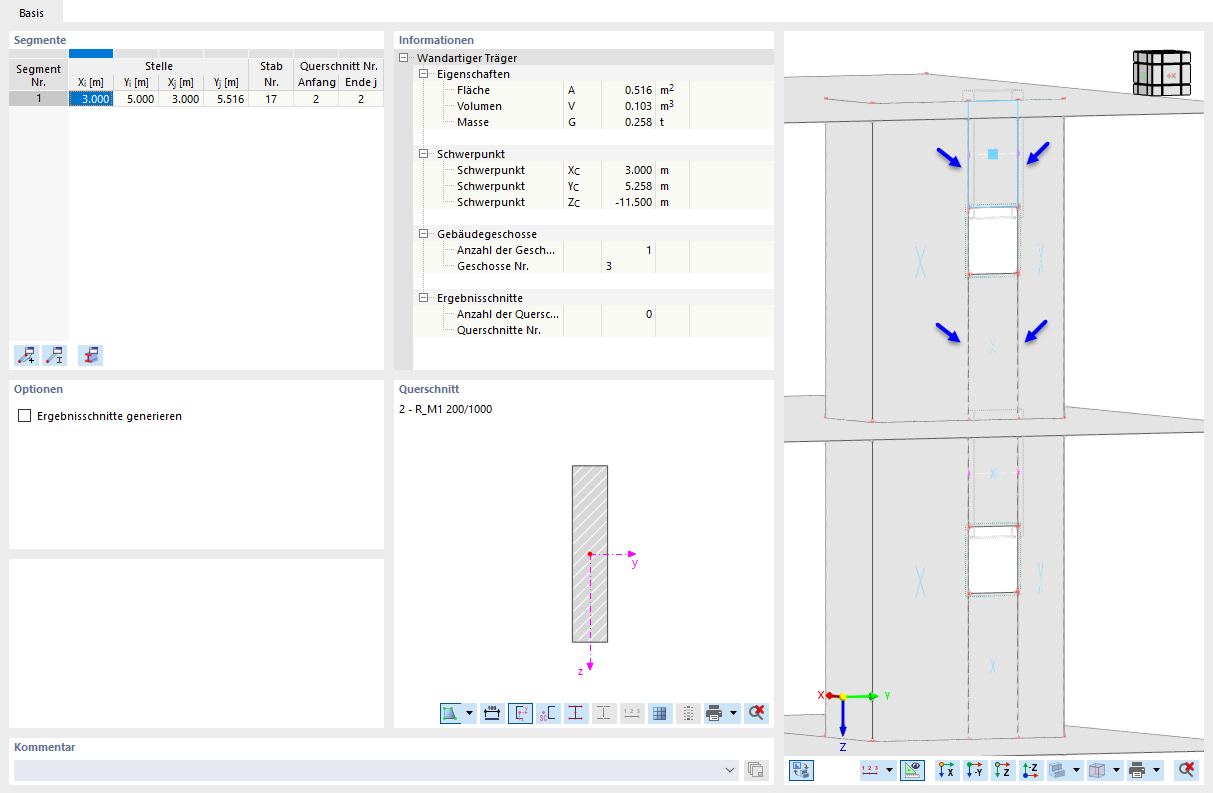This screenshot has width=1213, height=793.
Task: Click the solid display model icon
Action: click(x=1057, y=770)
